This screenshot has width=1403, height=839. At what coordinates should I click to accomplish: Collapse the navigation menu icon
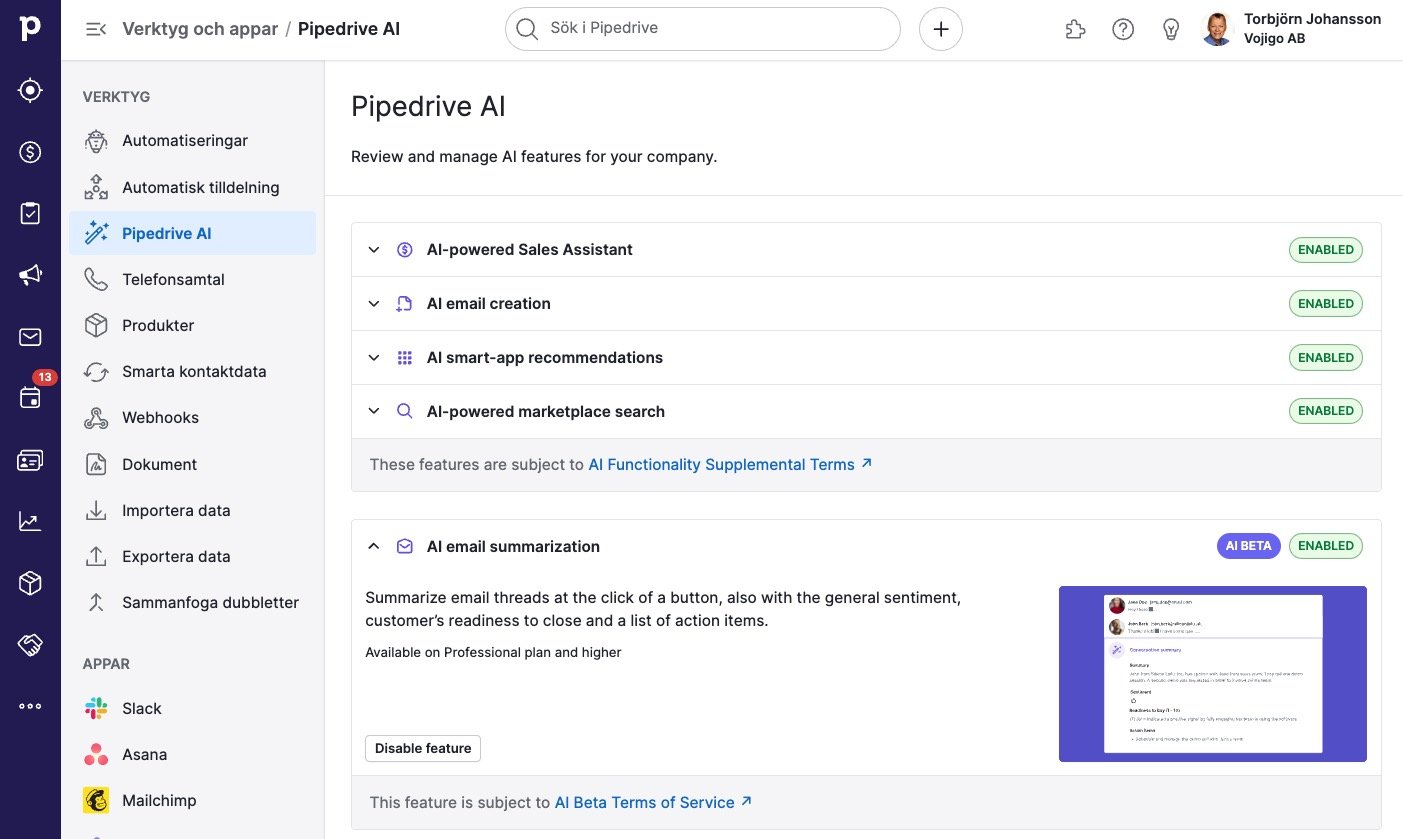tap(96, 29)
